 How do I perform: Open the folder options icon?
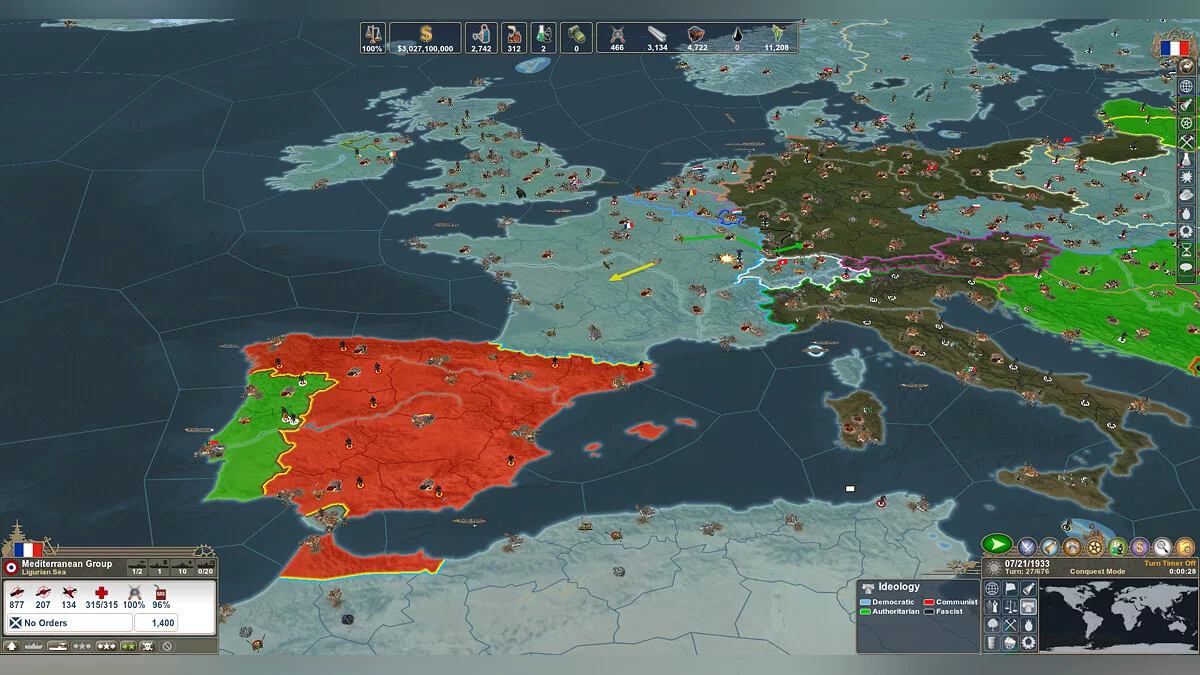click(1185, 547)
